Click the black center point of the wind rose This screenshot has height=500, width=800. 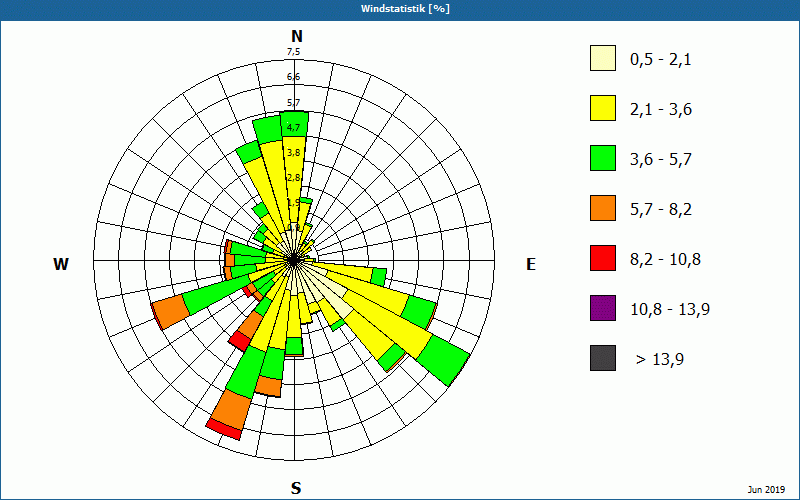click(x=293, y=260)
